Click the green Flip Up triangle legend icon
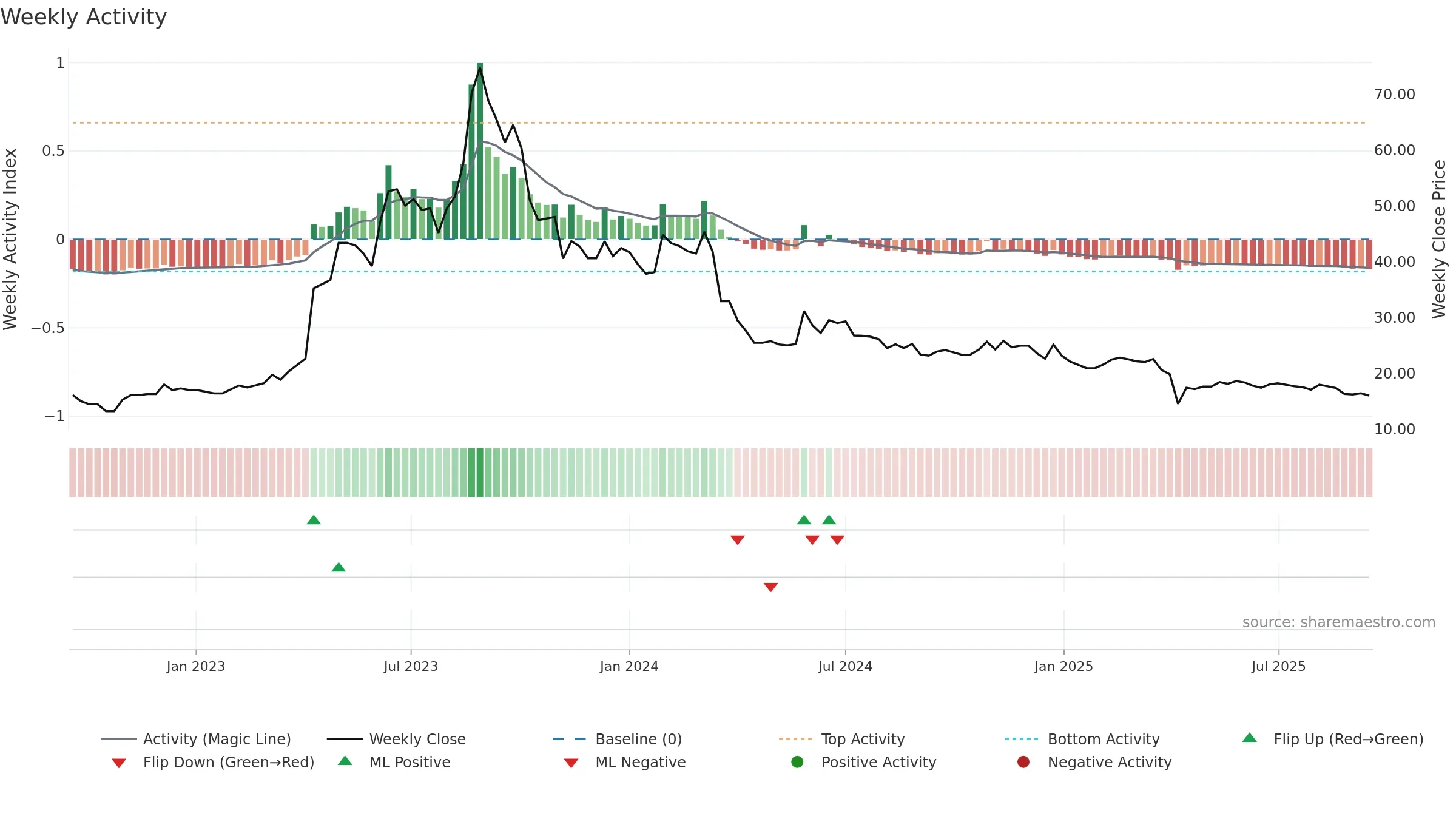Image resolution: width=1456 pixels, height=819 pixels. pos(1250,738)
